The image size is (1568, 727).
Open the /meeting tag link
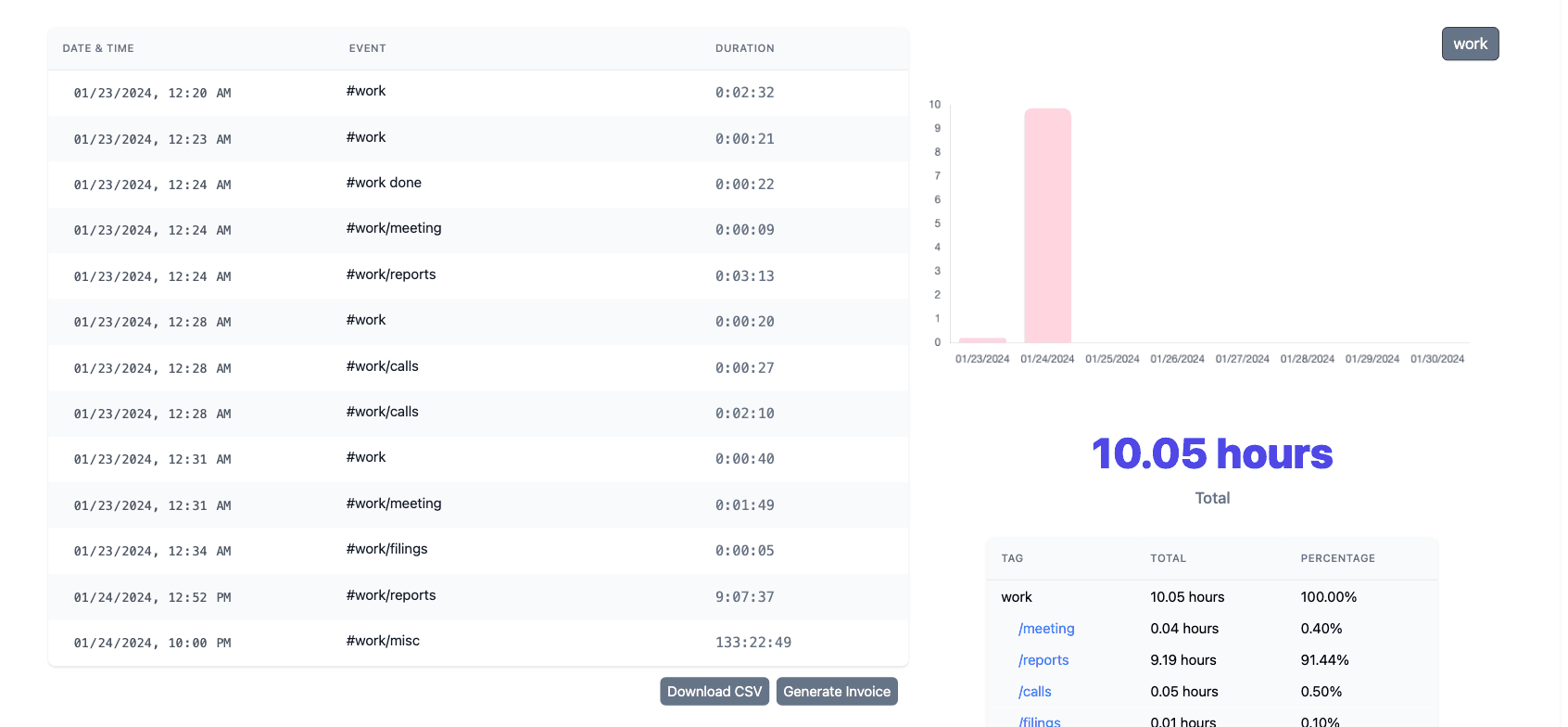point(1046,629)
